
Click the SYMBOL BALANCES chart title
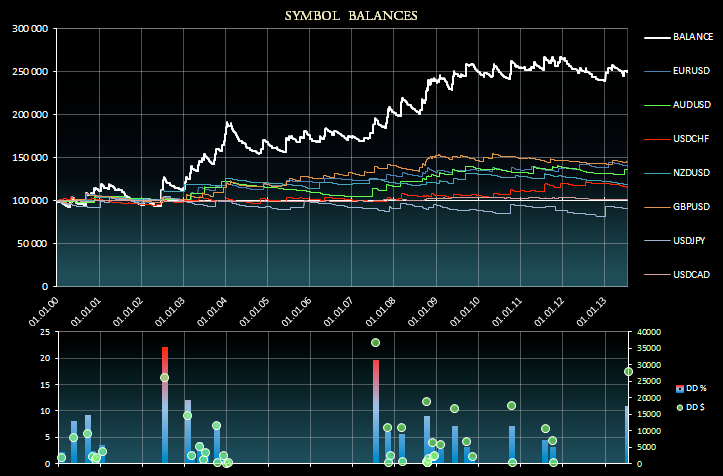point(351,16)
